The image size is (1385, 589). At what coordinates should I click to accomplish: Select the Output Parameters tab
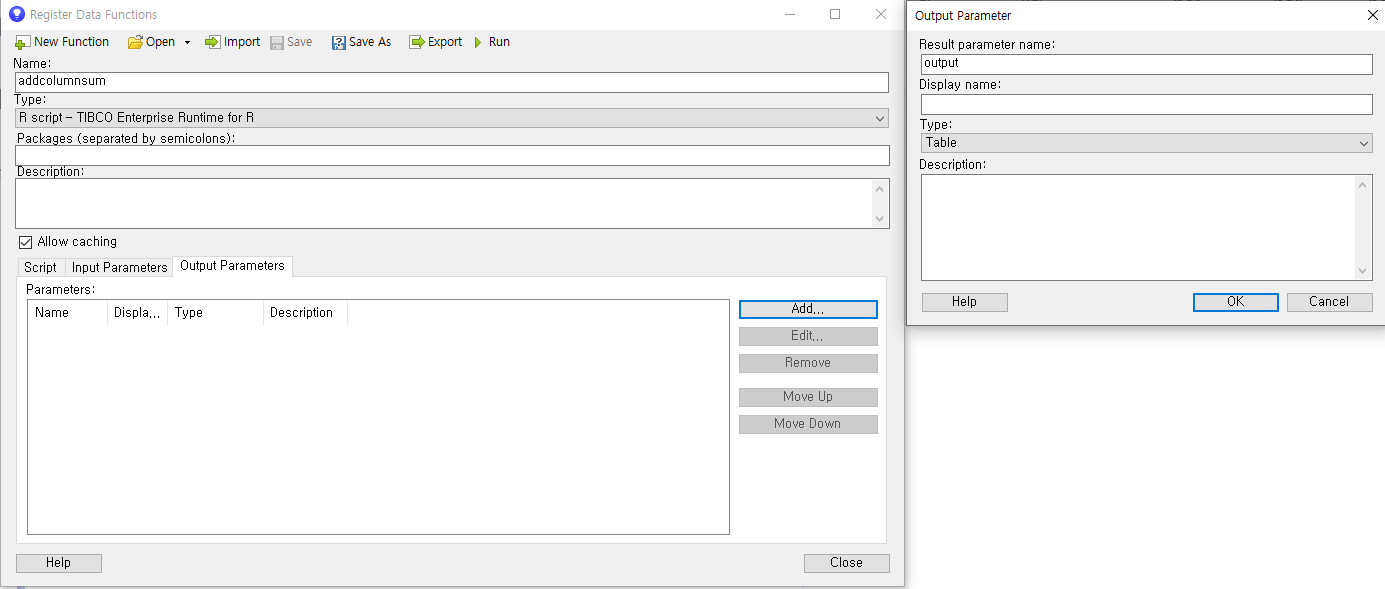(x=232, y=266)
